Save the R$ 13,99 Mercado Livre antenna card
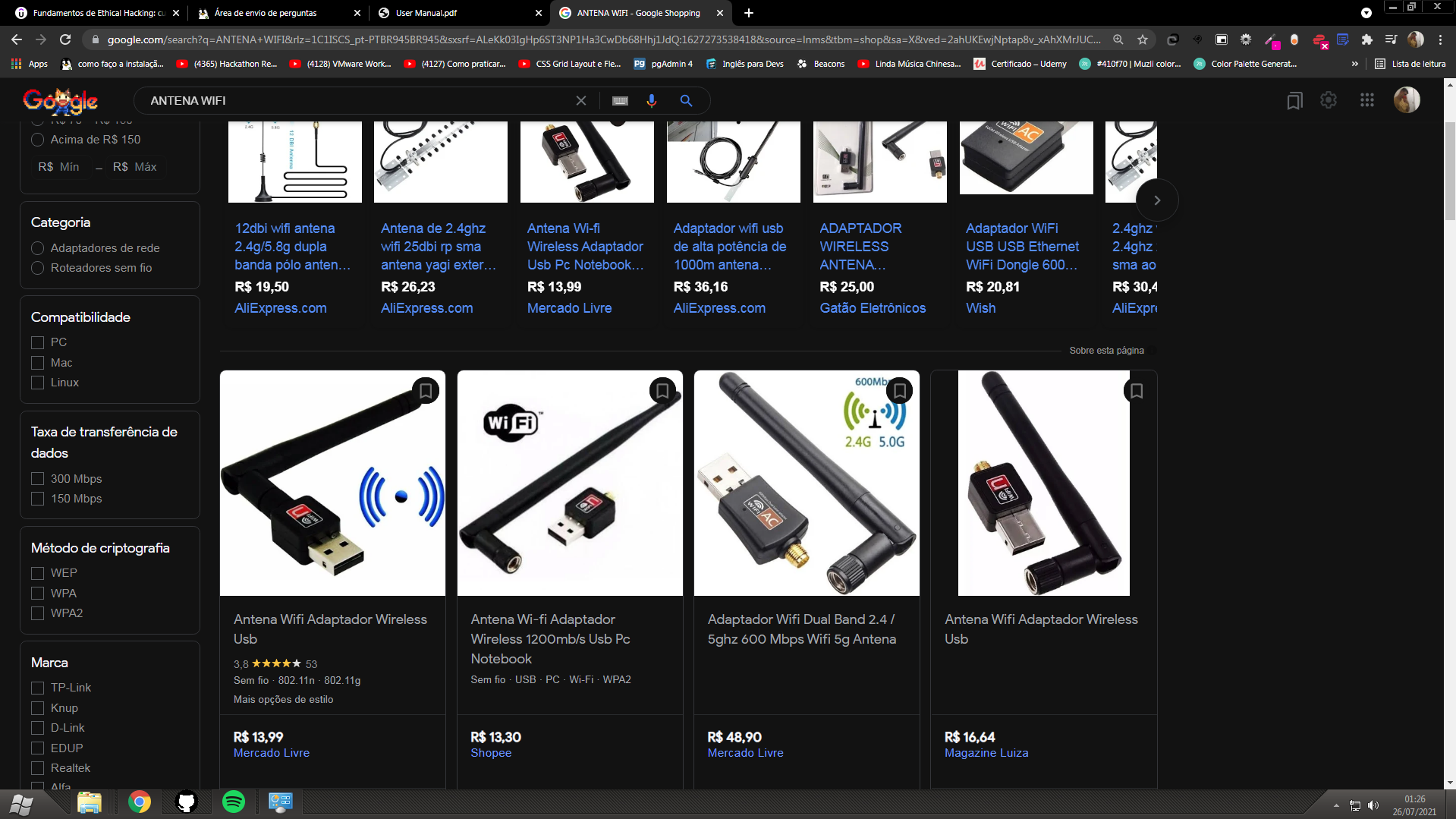The height and width of the screenshot is (819, 1456). (426, 391)
